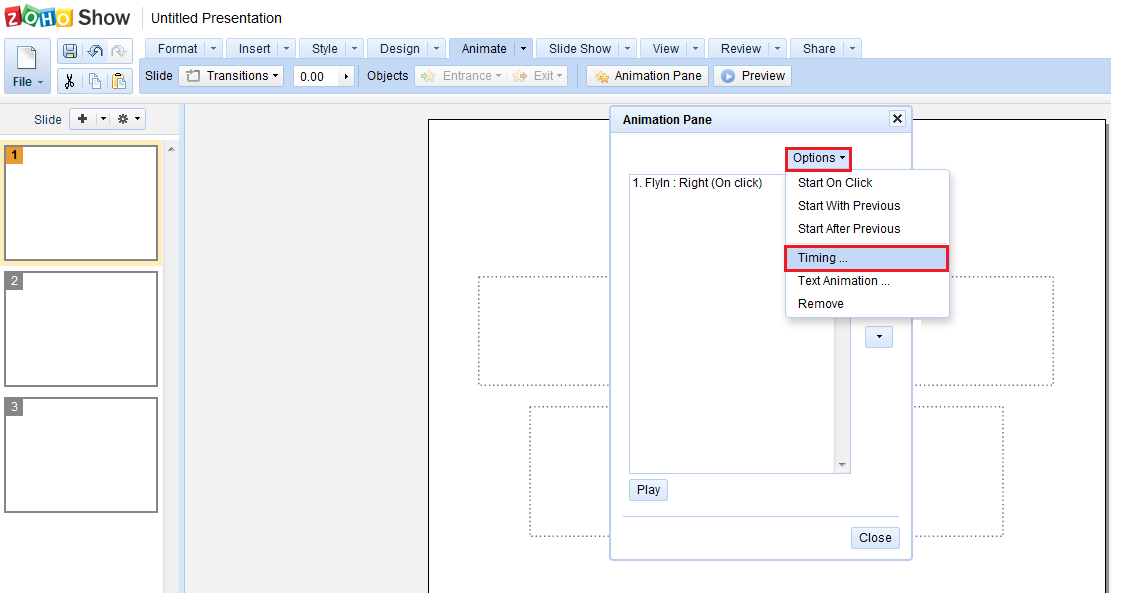Expand the Format tab dropdown arrow
This screenshot has height=593, width=1144.
pos(214,49)
